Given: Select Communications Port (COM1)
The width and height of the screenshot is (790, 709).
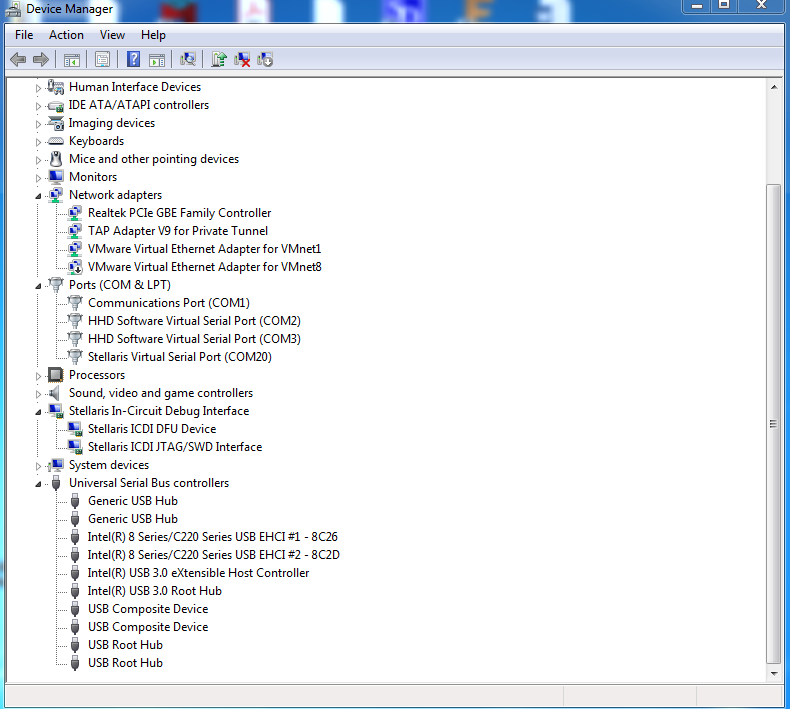Looking at the screenshot, I should click(169, 303).
